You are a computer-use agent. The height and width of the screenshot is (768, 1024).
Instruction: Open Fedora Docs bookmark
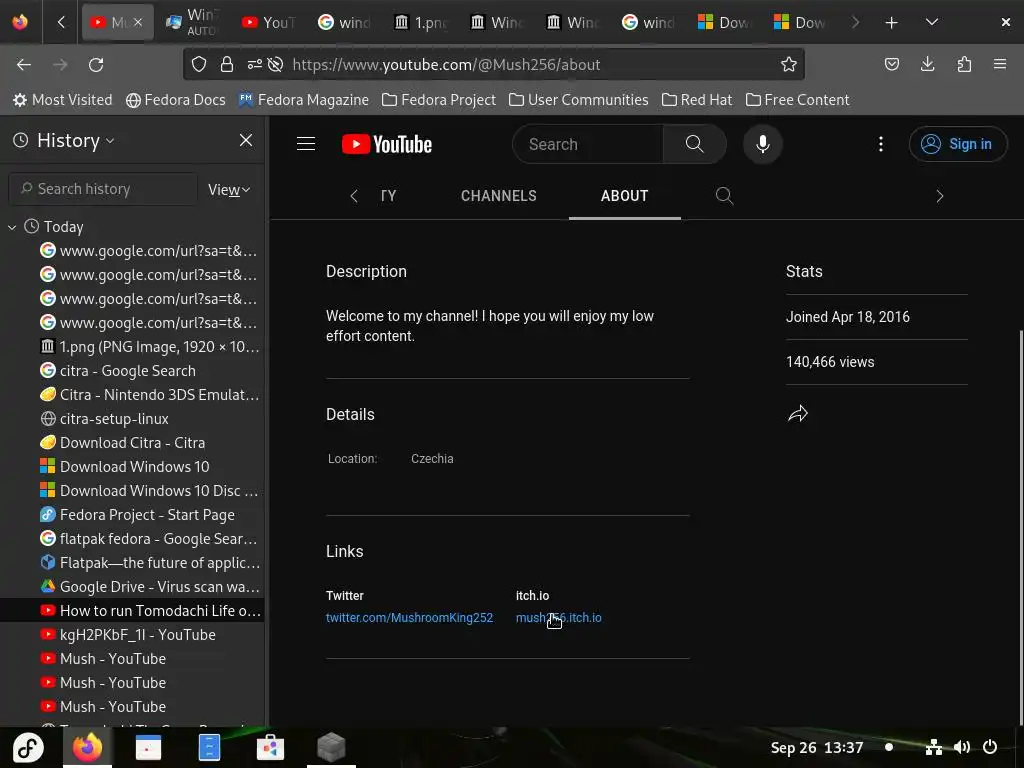coord(176,100)
